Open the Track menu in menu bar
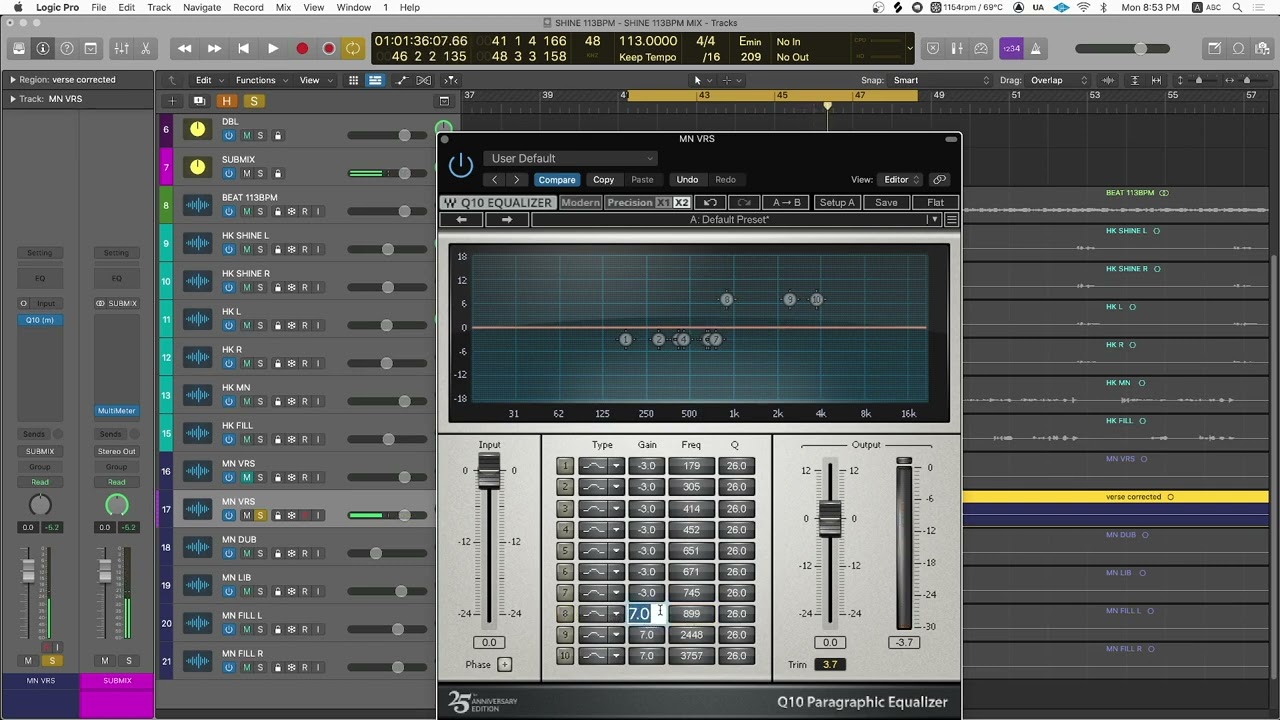Viewport: 1280px width, 720px height. 159,7
